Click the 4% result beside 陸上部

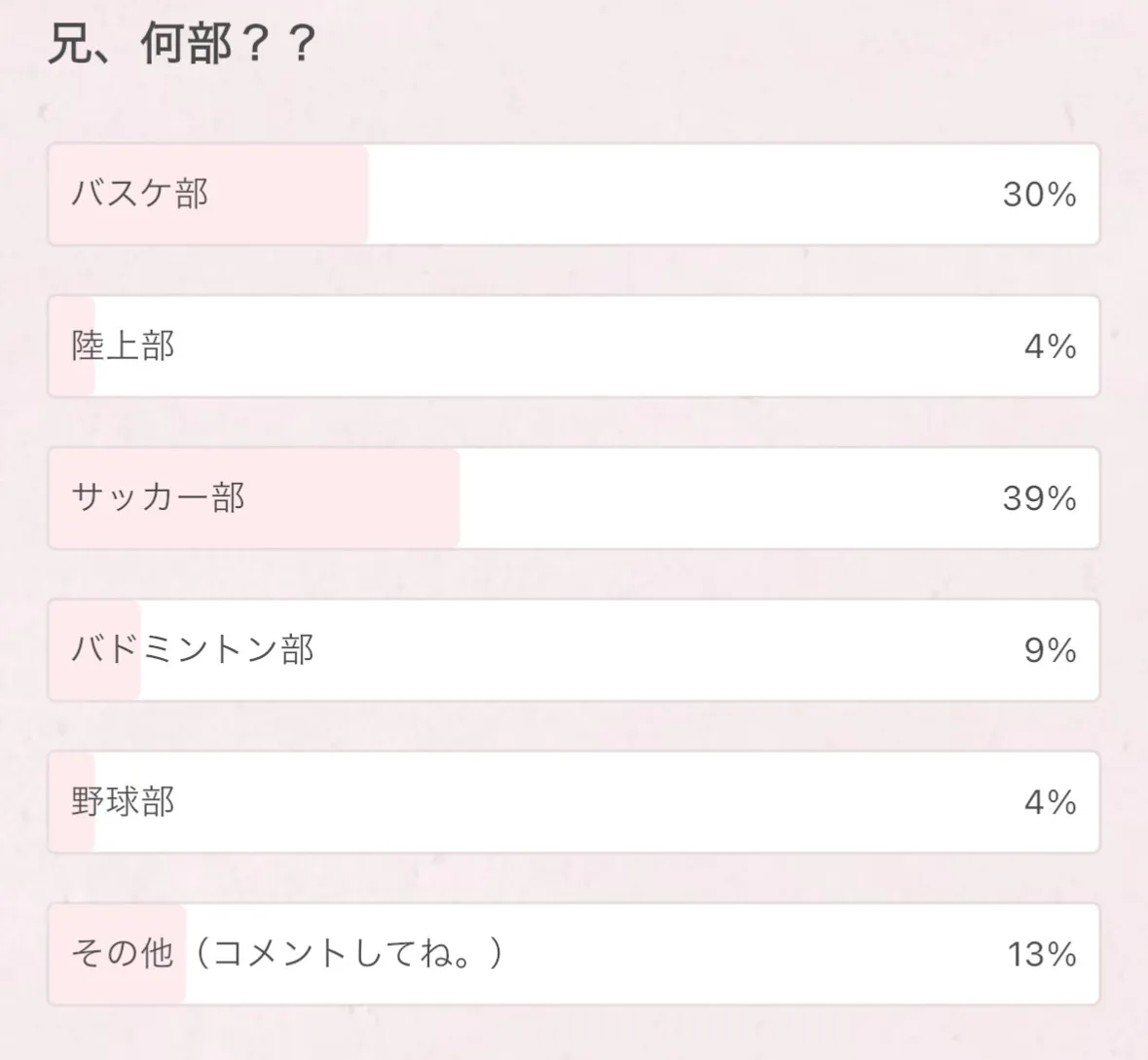point(1050,347)
